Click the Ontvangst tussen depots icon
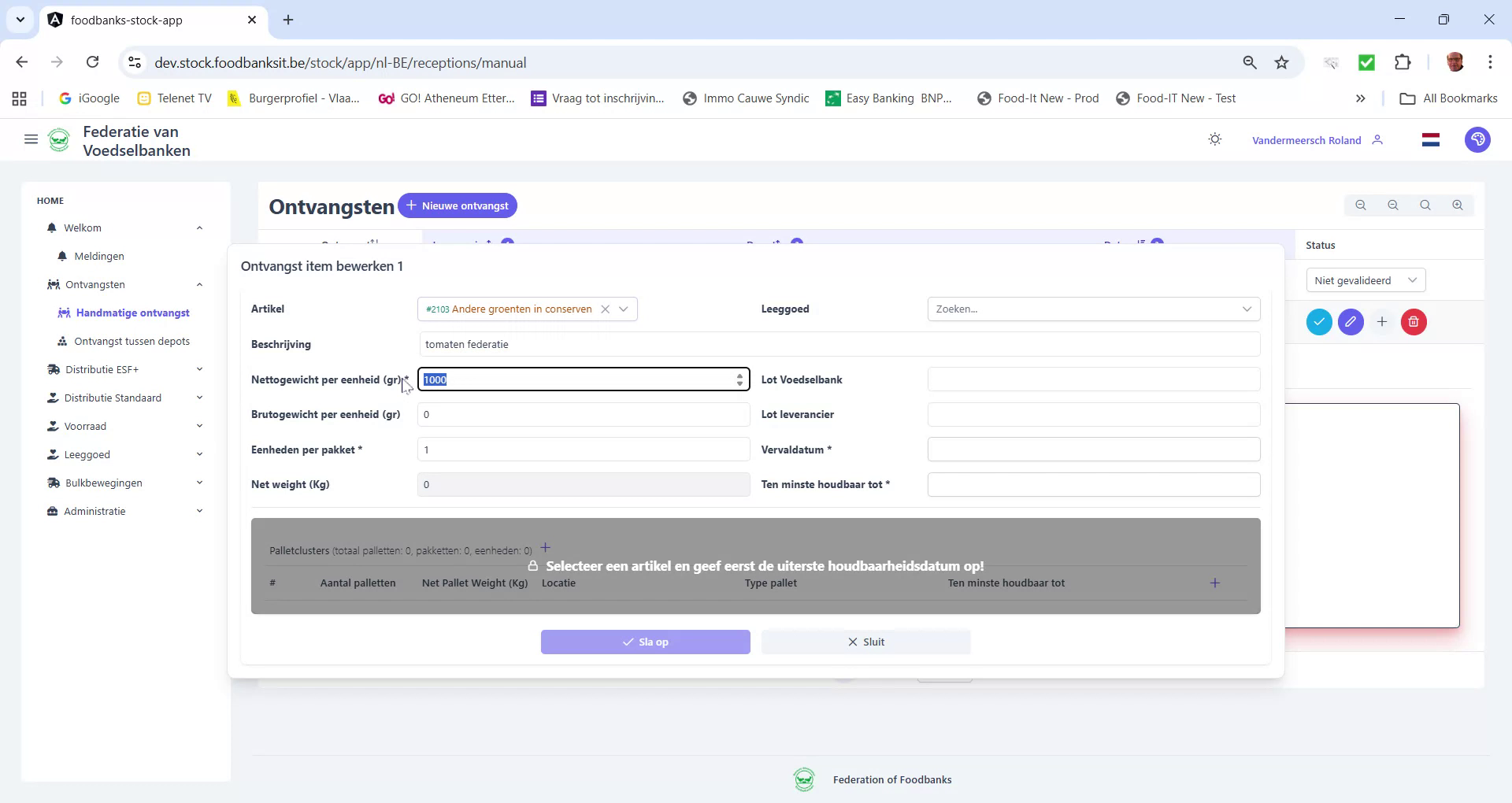 coord(63,341)
